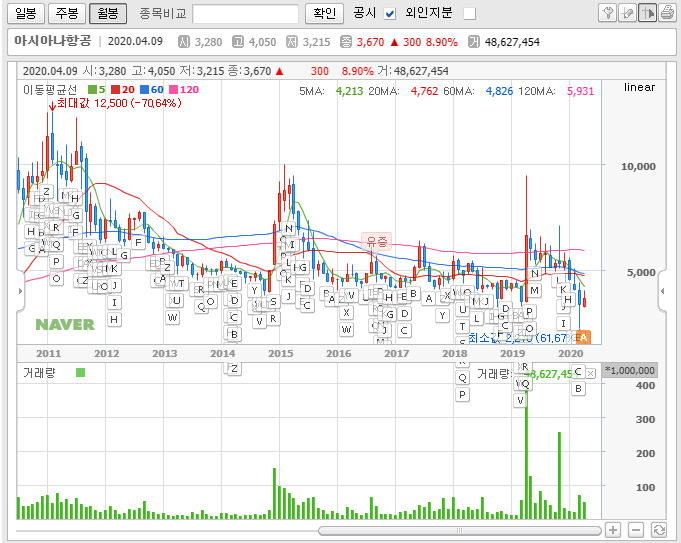This screenshot has height=543, width=681.
Task: Zoom out the chart with the minus icon
Action: click(x=636, y=530)
